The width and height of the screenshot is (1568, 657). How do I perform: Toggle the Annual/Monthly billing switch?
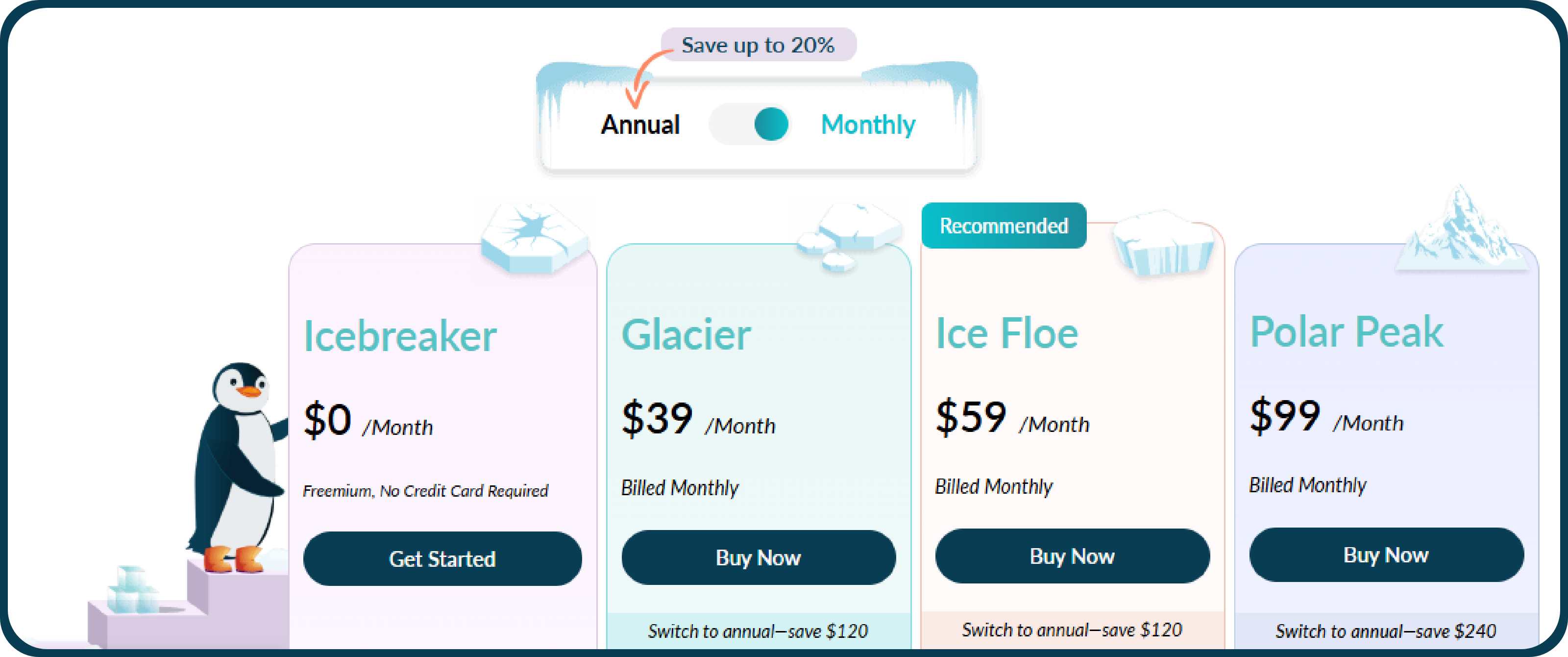pos(751,124)
